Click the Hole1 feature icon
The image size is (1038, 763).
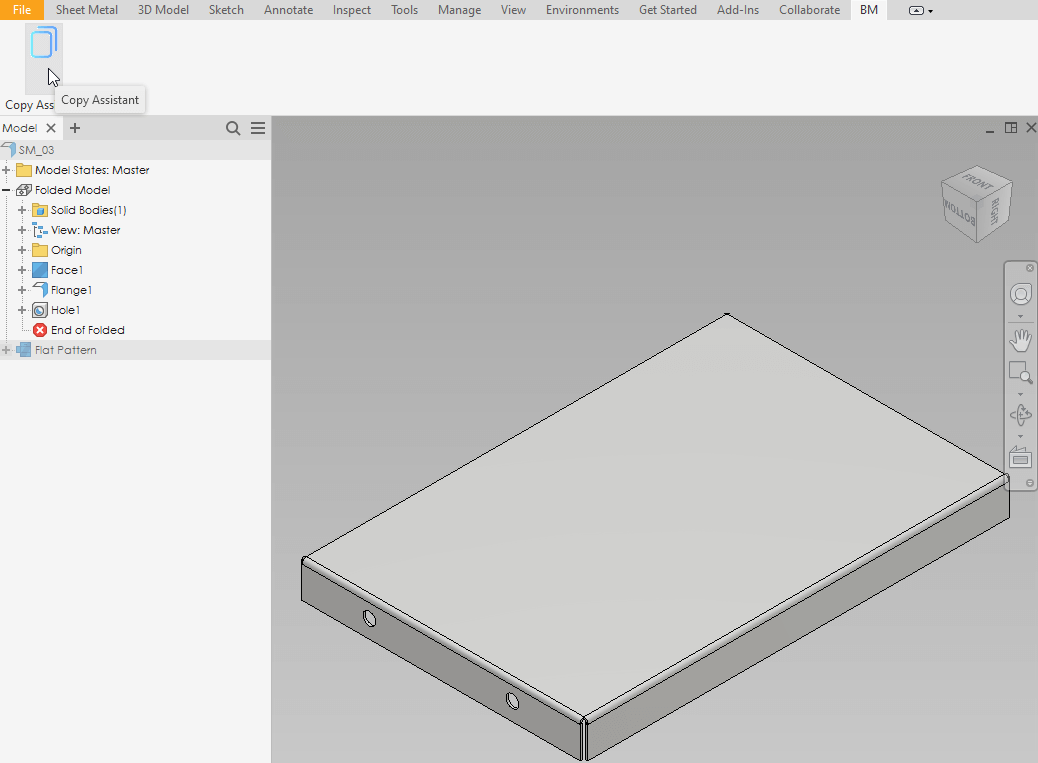(40, 310)
